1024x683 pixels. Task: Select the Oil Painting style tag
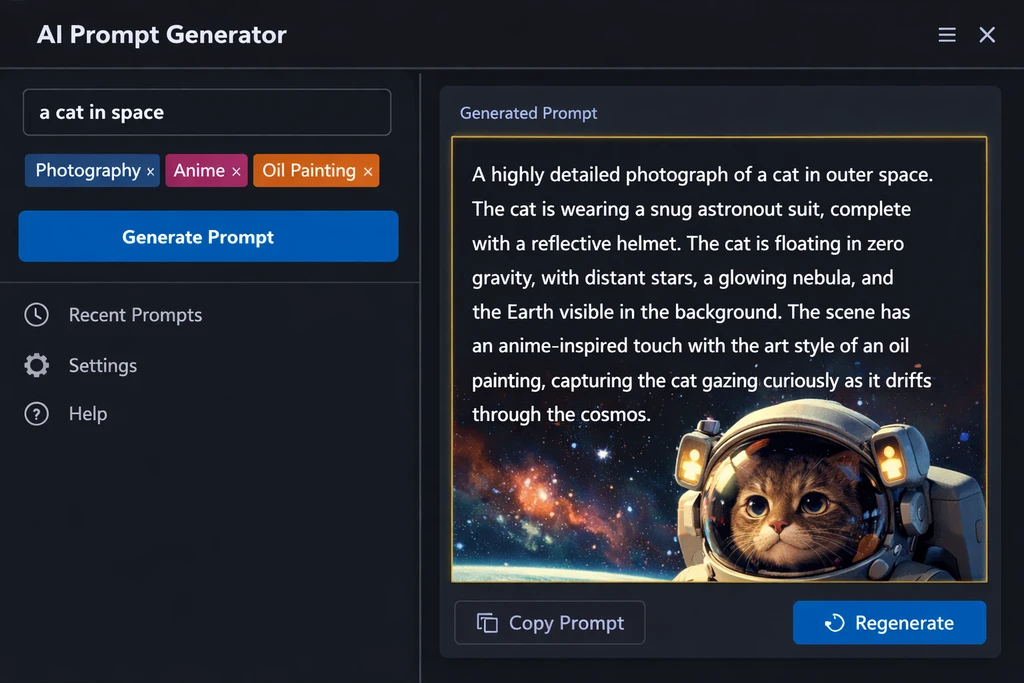click(308, 171)
